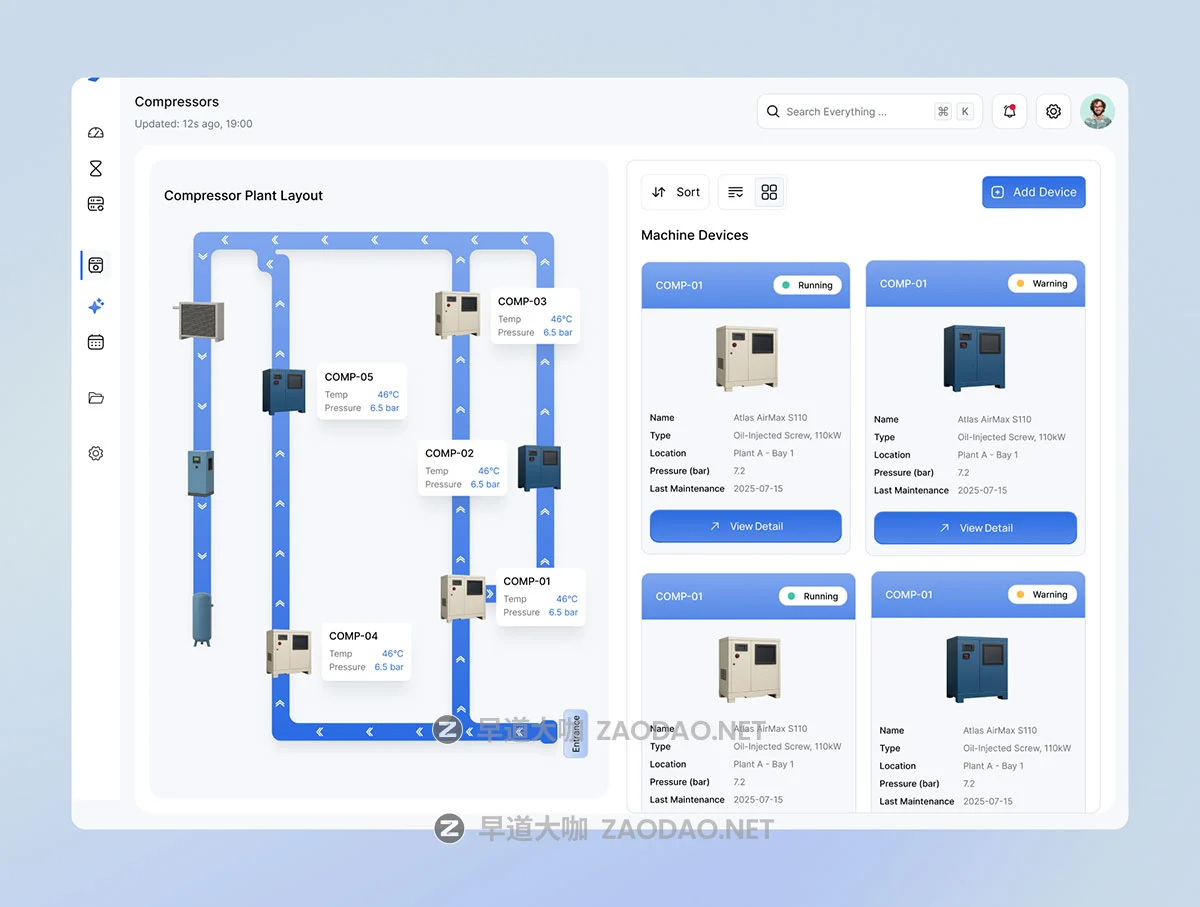Open the folder icon in sidebar

96,398
